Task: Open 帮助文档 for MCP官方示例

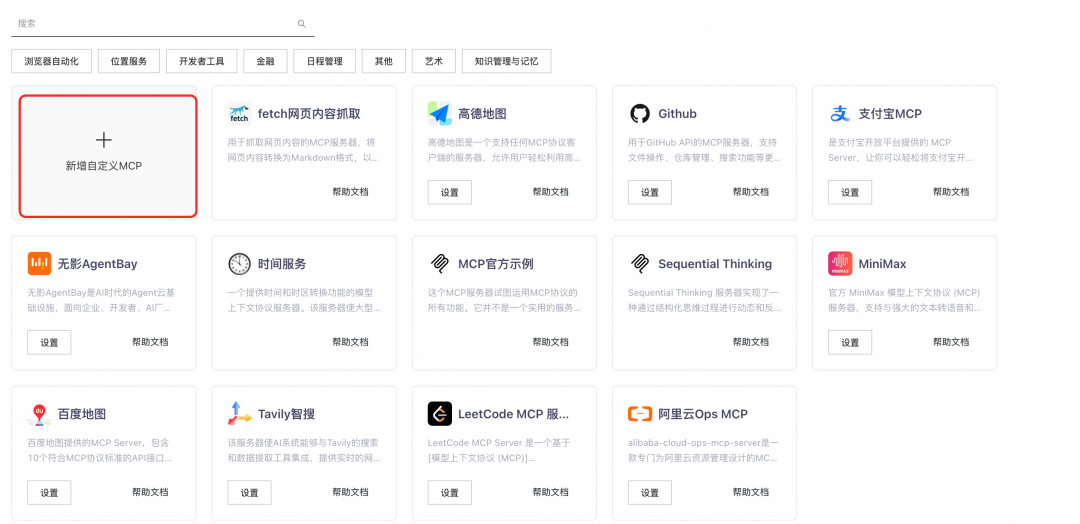Action: [x=550, y=342]
